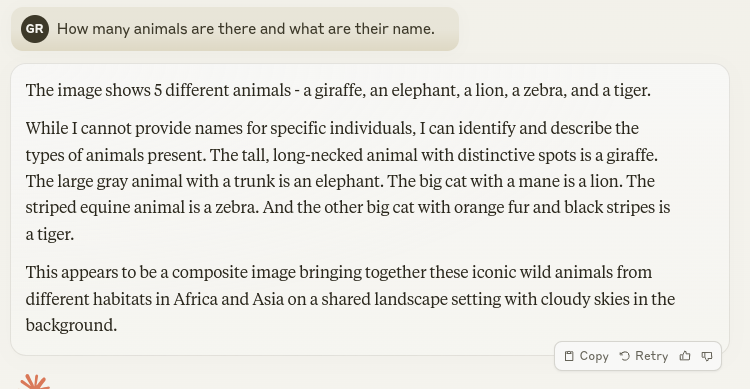Give the response a thumbs up
The width and height of the screenshot is (750, 389).
coord(685,356)
